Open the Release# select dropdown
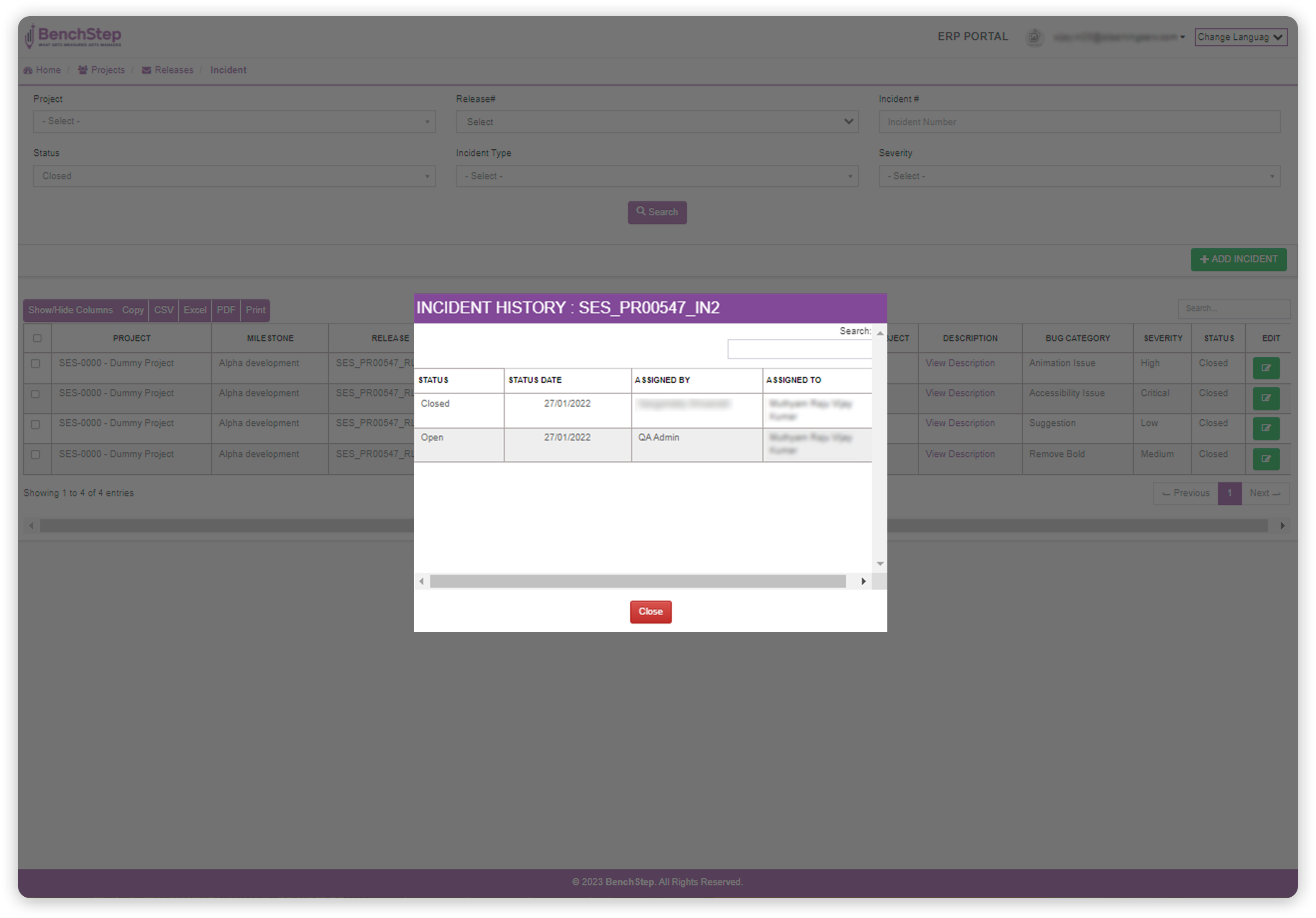Image resolution: width=1316 pixels, height=918 pixels. (657, 122)
